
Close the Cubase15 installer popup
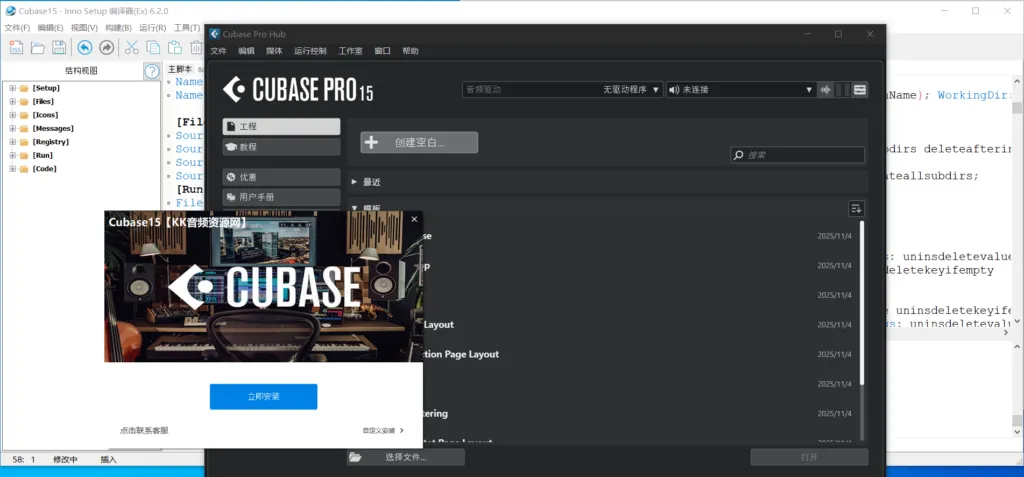pos(414,220)
